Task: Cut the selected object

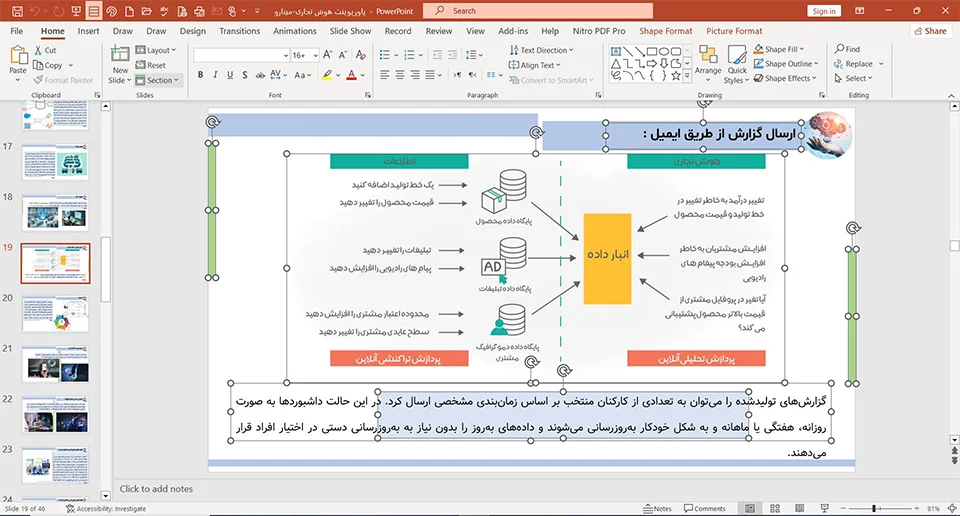Action: [x=45, y=50]
